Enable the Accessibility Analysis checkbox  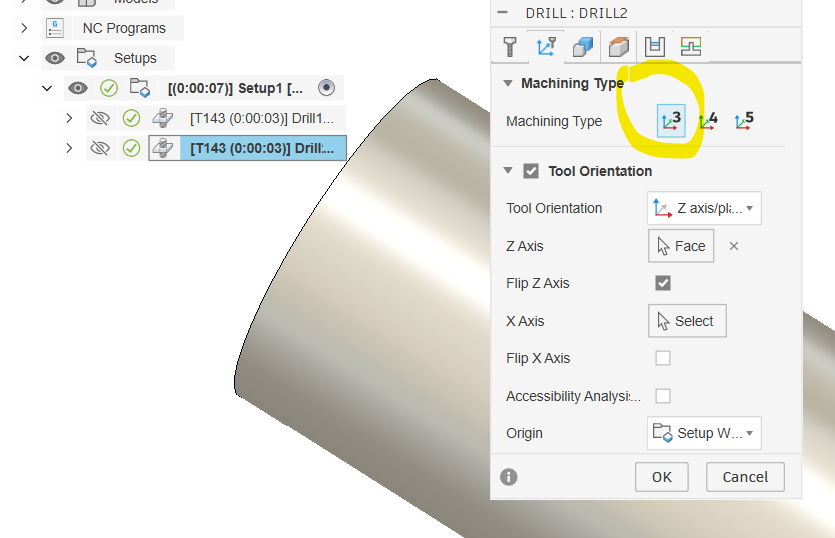(x=662, y=396)
